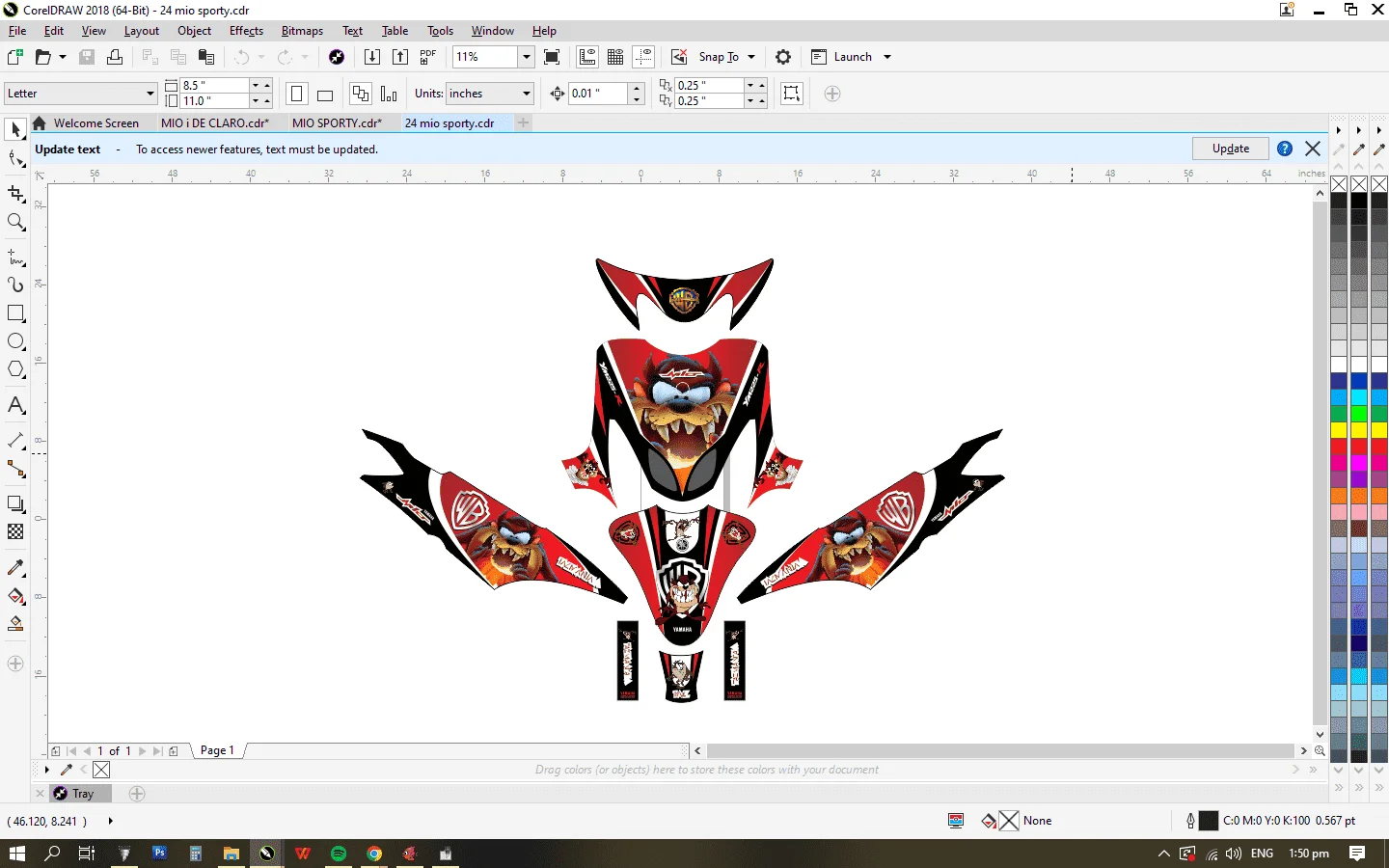Select the Interactive Fill tool
Viewport: 1389px width, 868px height.
pos(15,596)
